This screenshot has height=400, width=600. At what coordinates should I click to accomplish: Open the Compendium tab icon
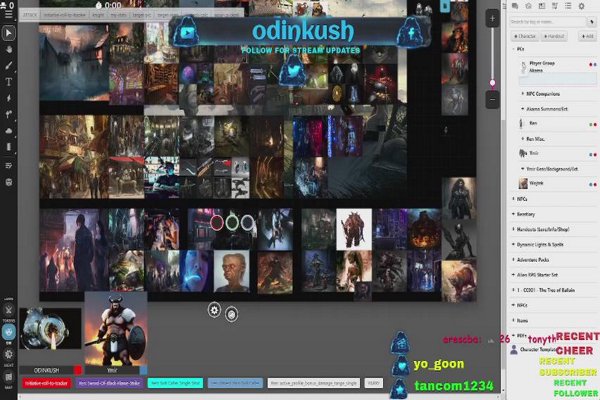555,6
